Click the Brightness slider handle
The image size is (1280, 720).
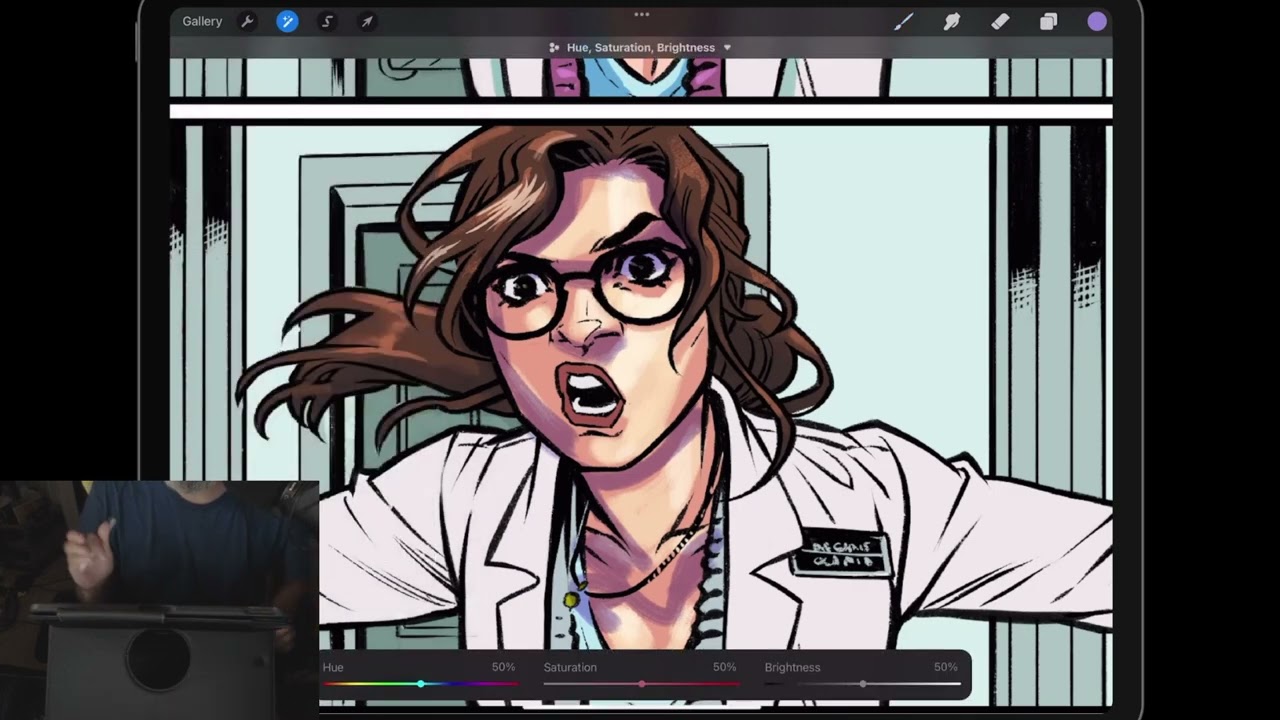pyautogui.click(x=862, y=684)
